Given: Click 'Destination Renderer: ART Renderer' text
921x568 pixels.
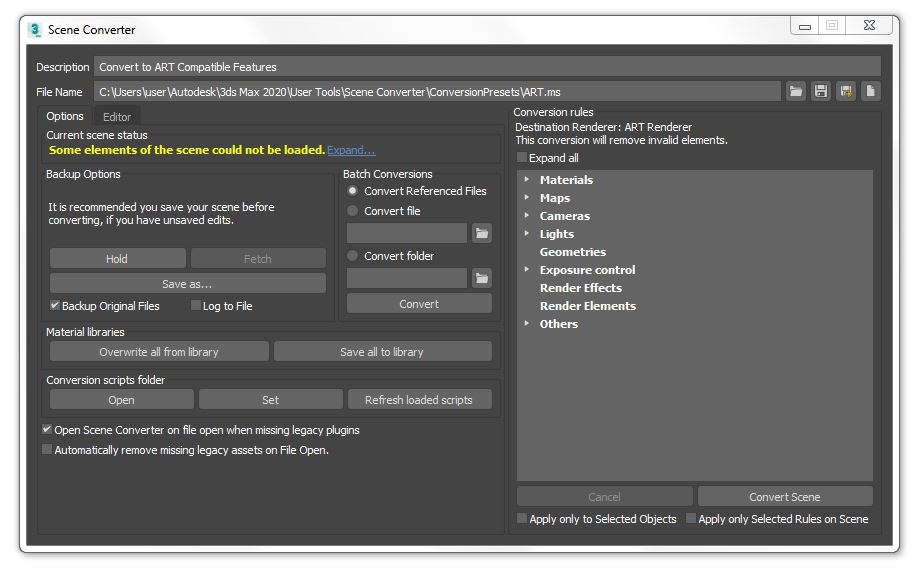Looking at the screenshot, I should tap(603, 127).
